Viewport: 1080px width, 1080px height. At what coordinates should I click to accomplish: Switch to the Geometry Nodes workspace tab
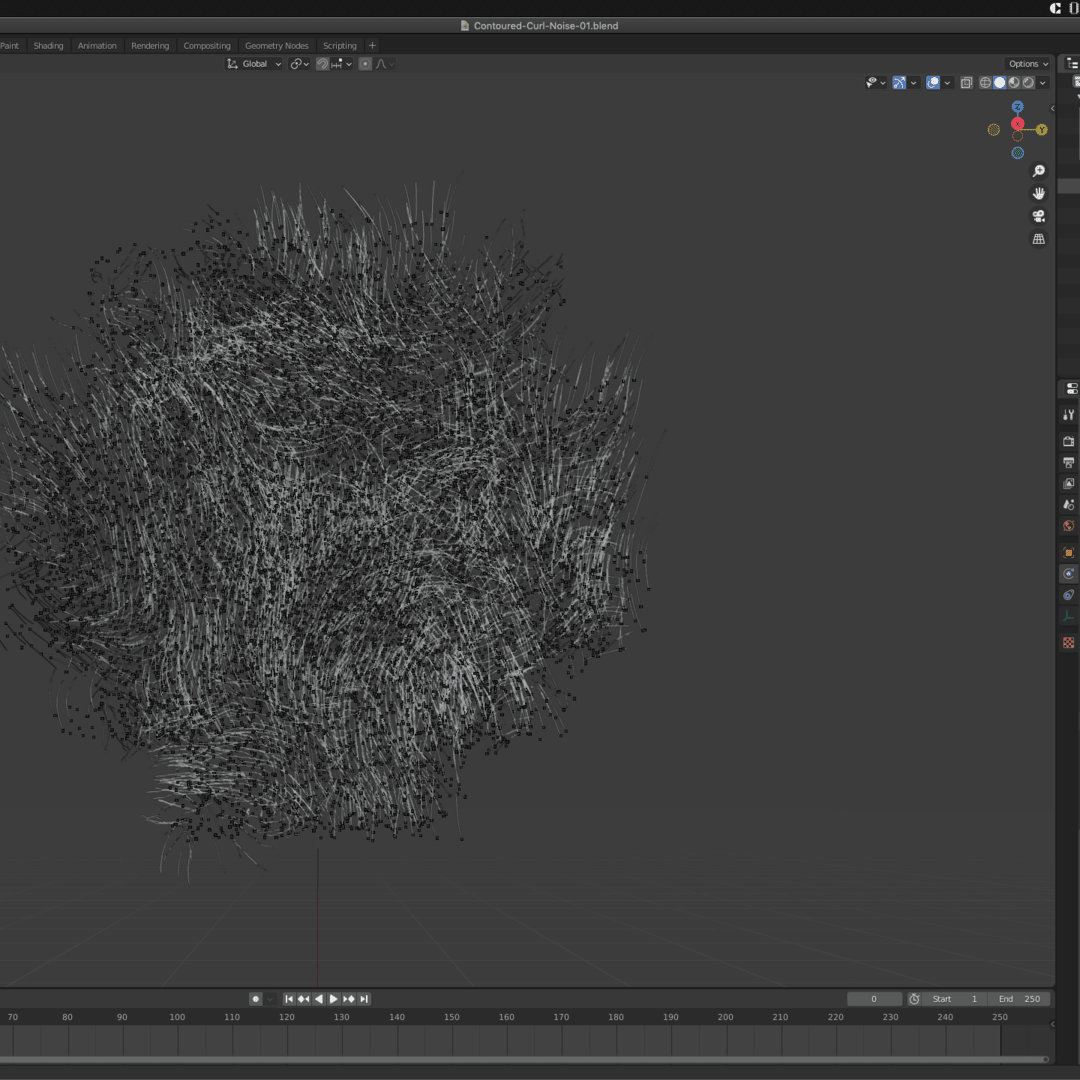pos(276,46)
